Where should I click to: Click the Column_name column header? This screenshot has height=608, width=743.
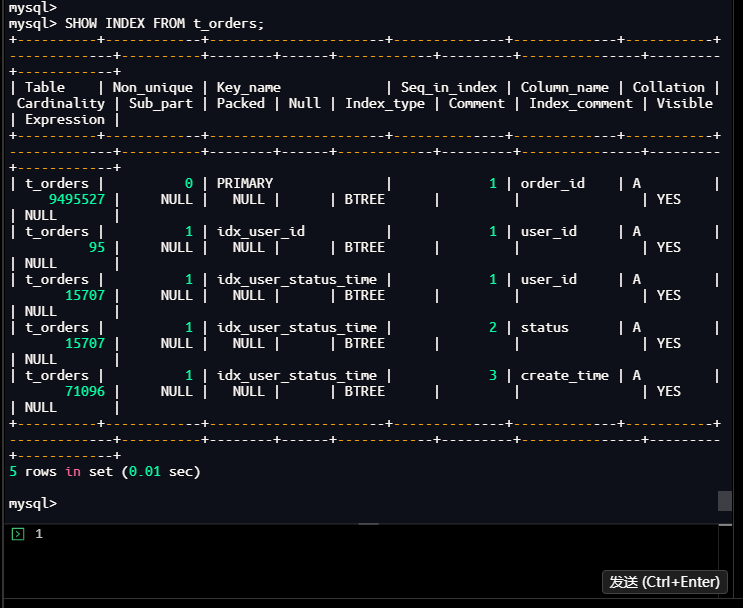click(564, 88)
